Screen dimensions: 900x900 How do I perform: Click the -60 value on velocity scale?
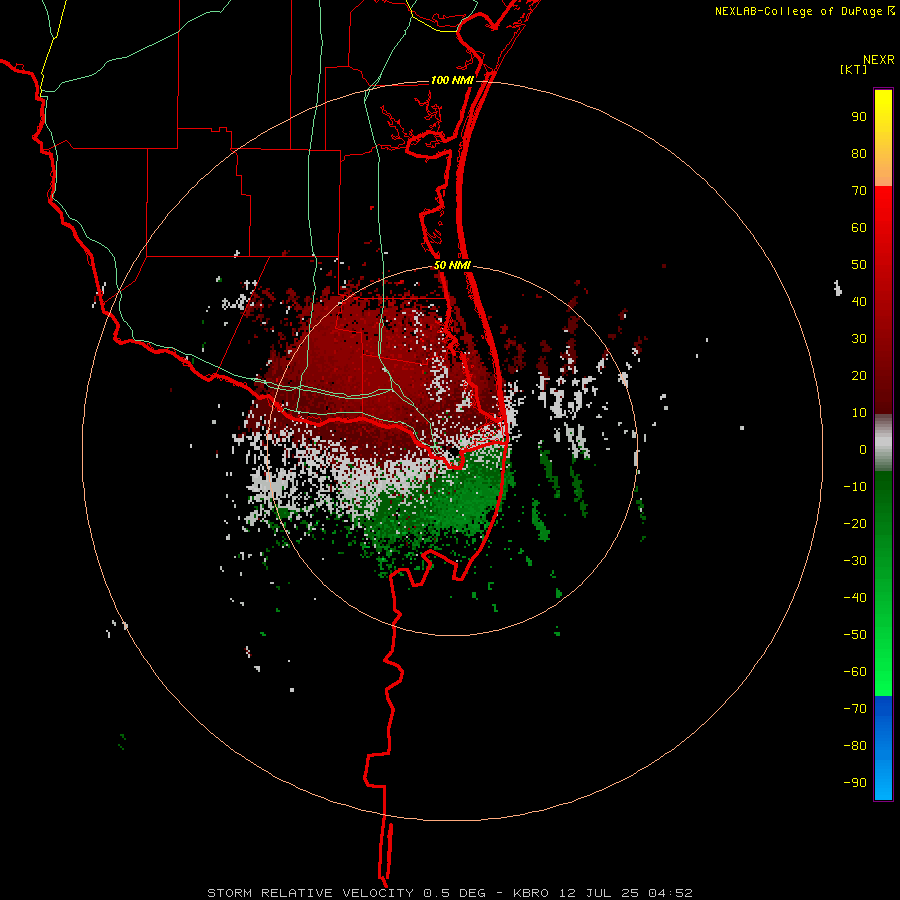coord(855,672)
